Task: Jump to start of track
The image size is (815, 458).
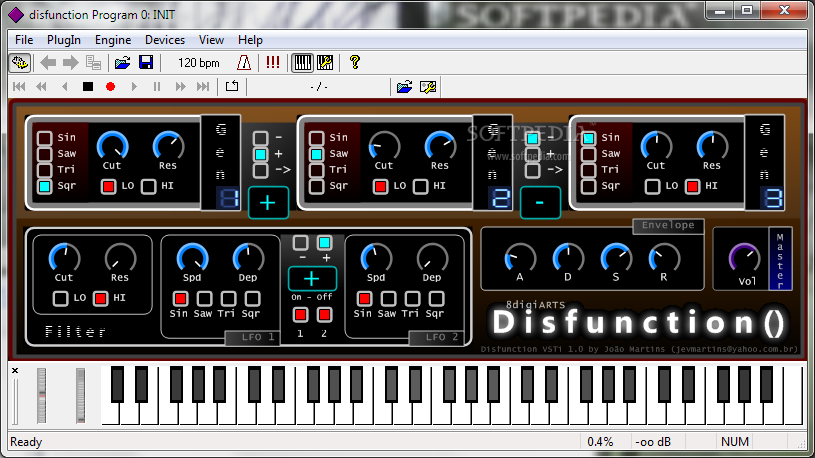Action: [19, 87]
